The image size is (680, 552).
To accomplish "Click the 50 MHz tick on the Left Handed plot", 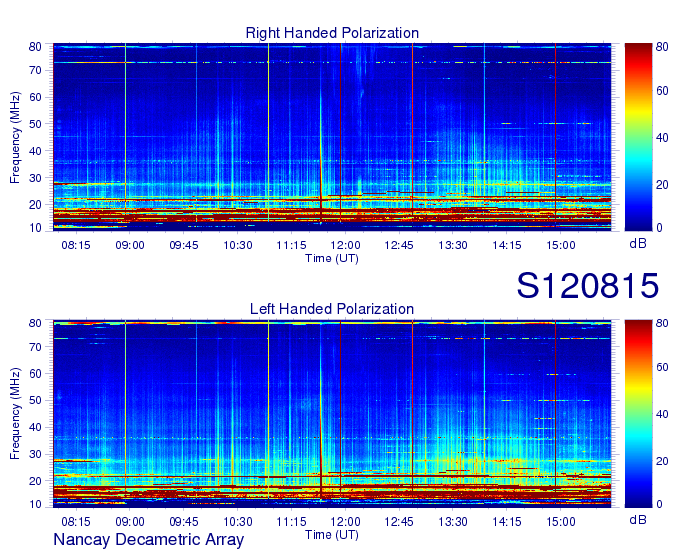I will point(35,400).
